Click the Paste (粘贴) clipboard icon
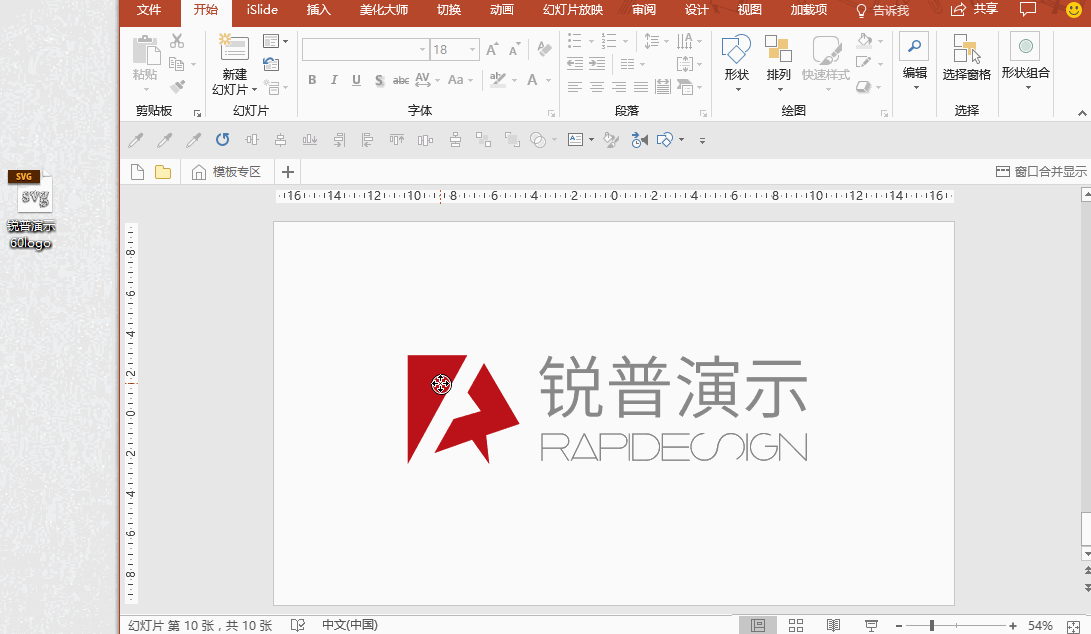Viewport: 1091px width, 634px height. click(145, 51)
